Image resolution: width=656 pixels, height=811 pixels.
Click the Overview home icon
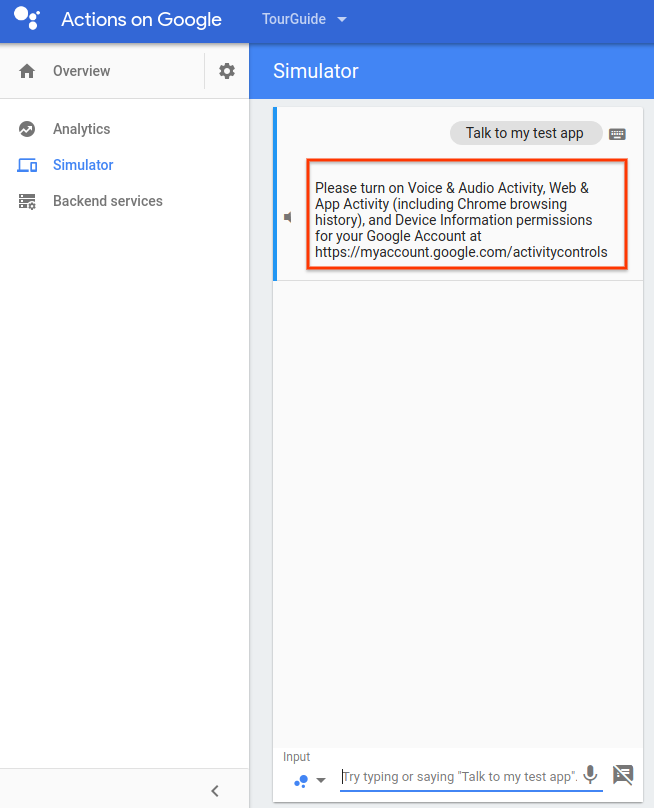pos(27,71)
